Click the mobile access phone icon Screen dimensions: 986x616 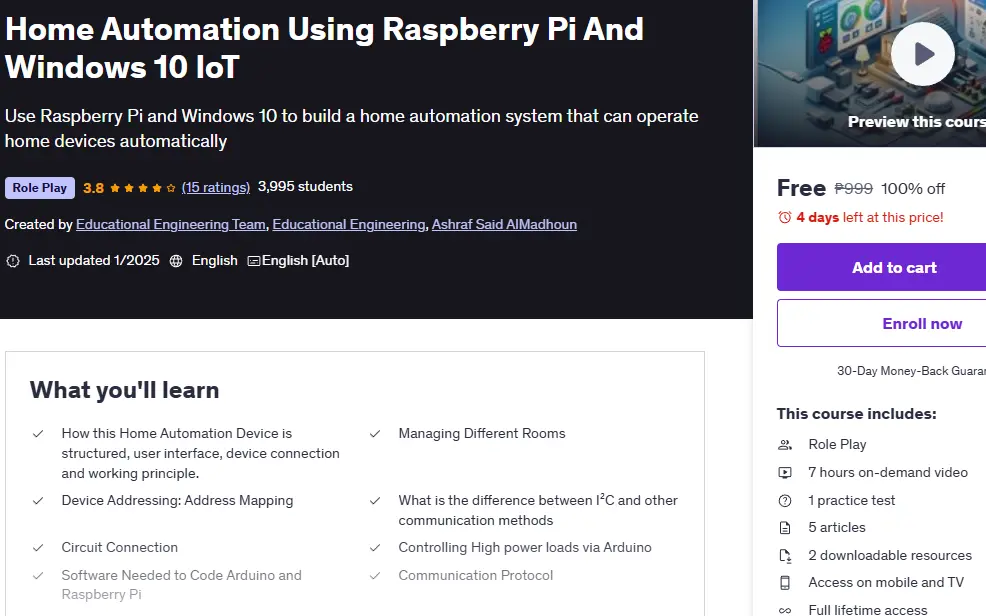[x=785, y=583]
